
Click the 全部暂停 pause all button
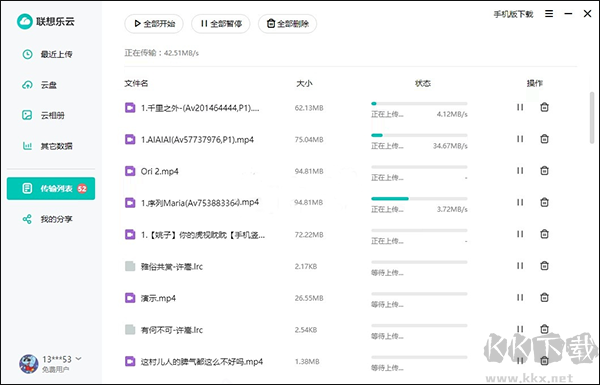coord(221,24)
